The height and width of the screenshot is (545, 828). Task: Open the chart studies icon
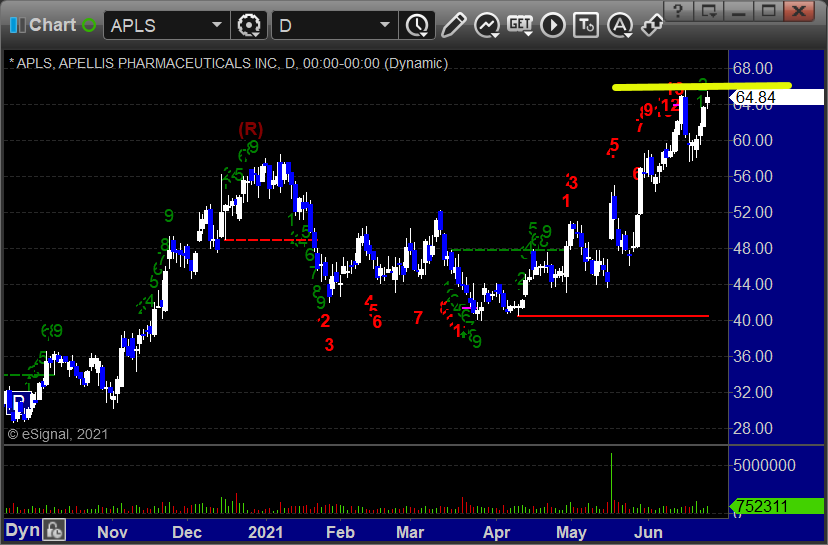click(487, 25)
